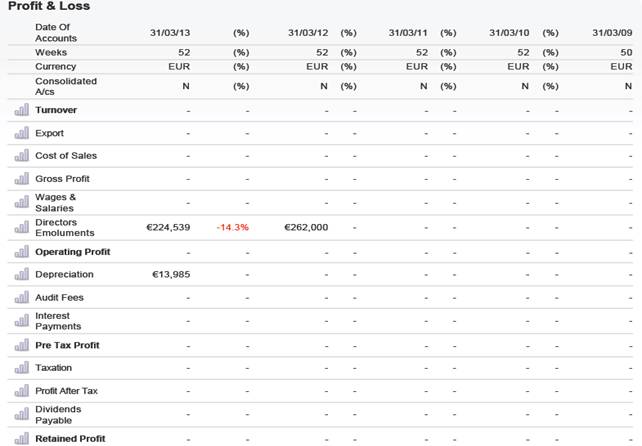Open the Directors Emoluments chart icon
642x446 pixels.
(x=21, y=228)
